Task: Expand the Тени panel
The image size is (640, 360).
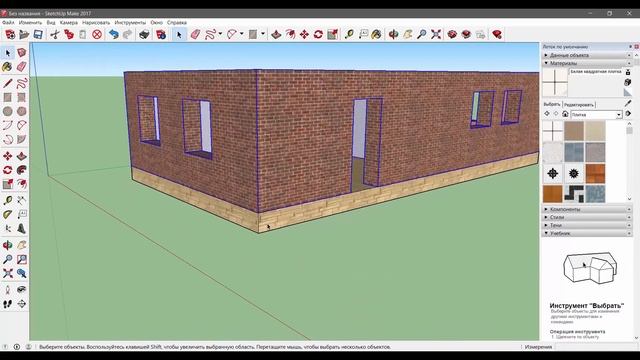Action: coord(587,225)
